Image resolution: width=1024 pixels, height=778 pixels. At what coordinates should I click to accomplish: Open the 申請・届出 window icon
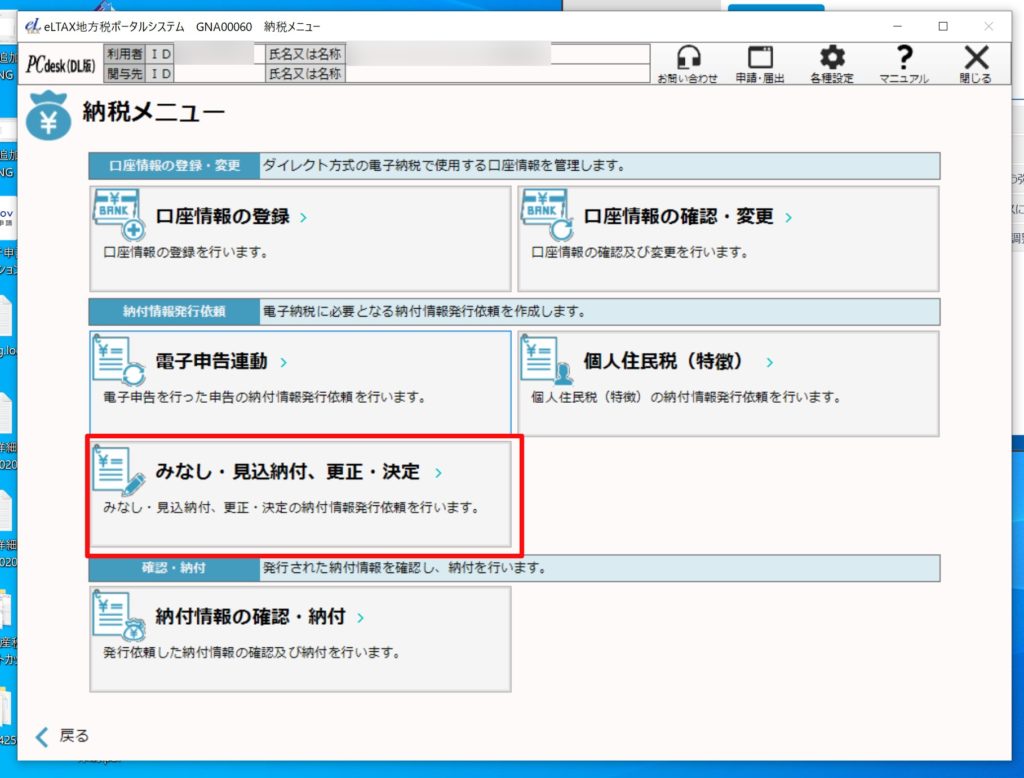pyautogui.click(x=760, y=58)
